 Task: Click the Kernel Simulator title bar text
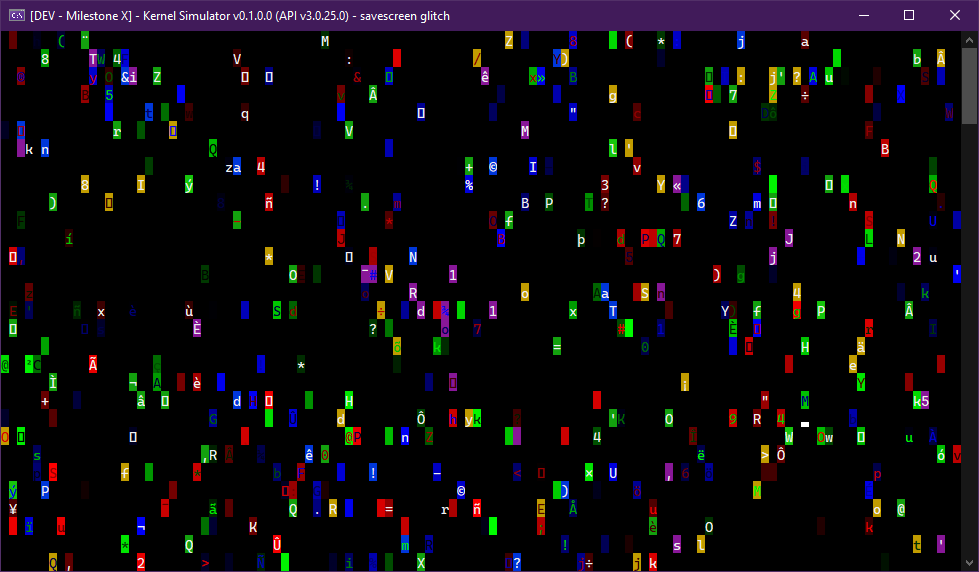click(240, 15)
